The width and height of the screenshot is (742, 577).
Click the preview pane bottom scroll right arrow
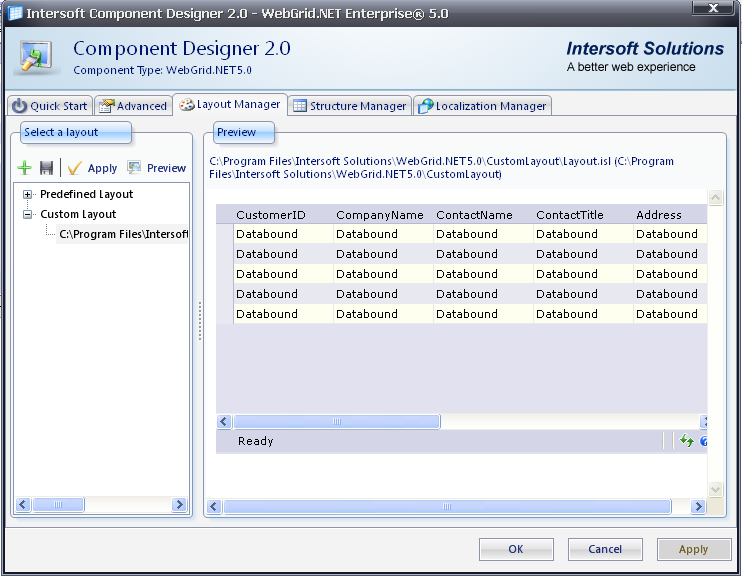coord(698,506)
